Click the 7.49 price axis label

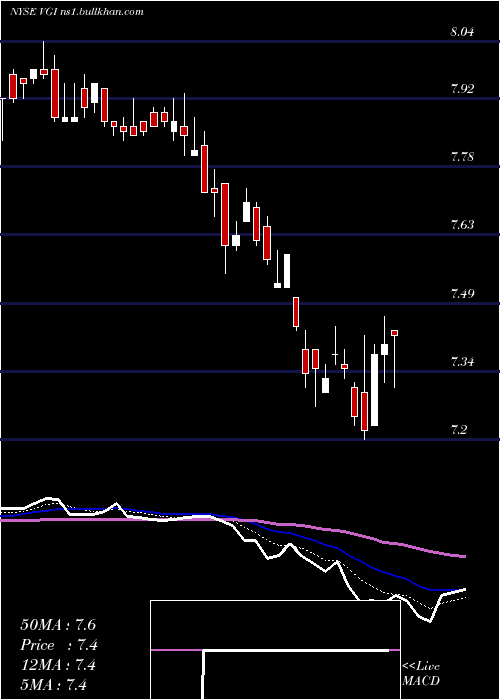(462, 293)
